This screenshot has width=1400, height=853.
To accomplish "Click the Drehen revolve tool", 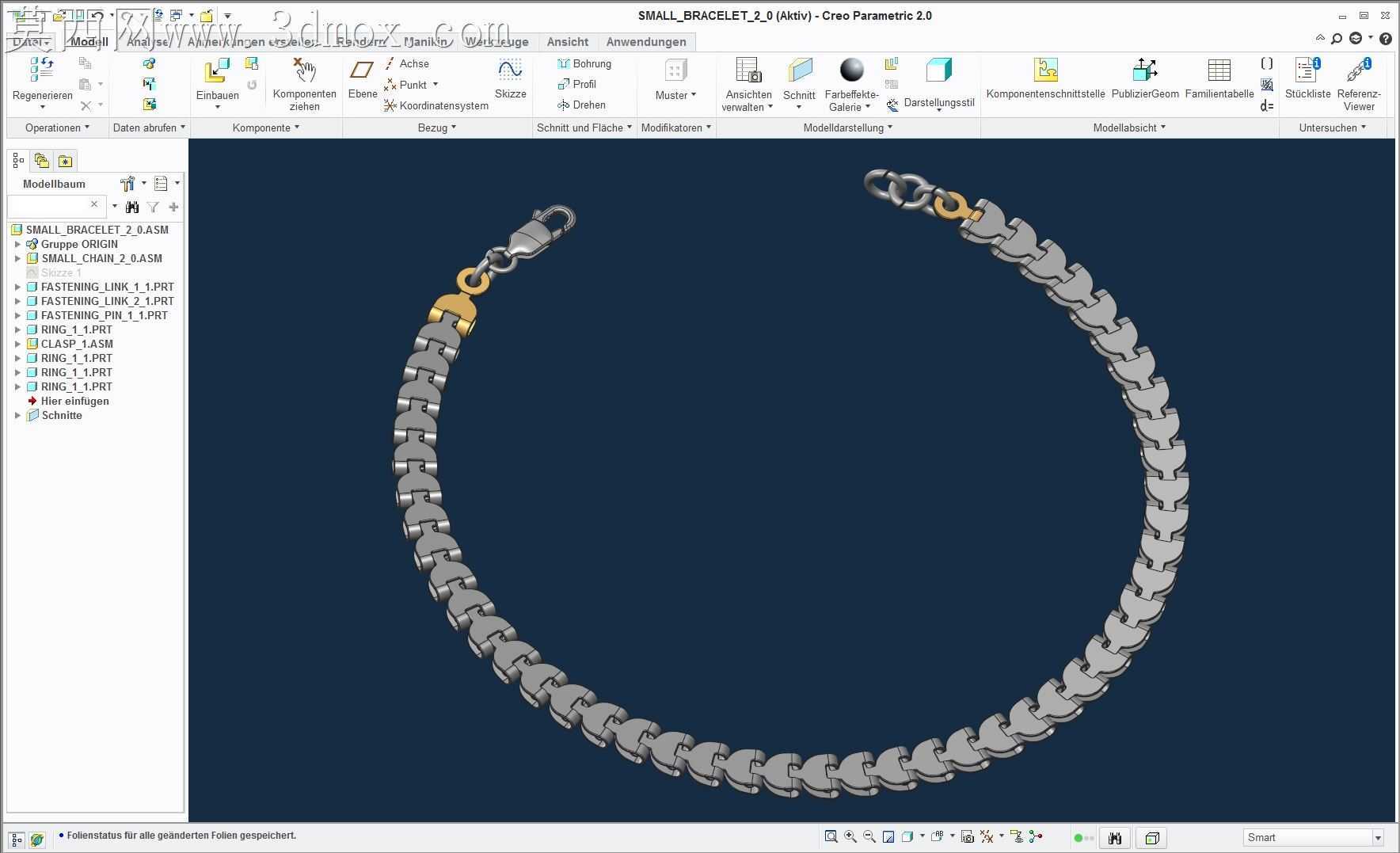I will (x=581, y=105).
